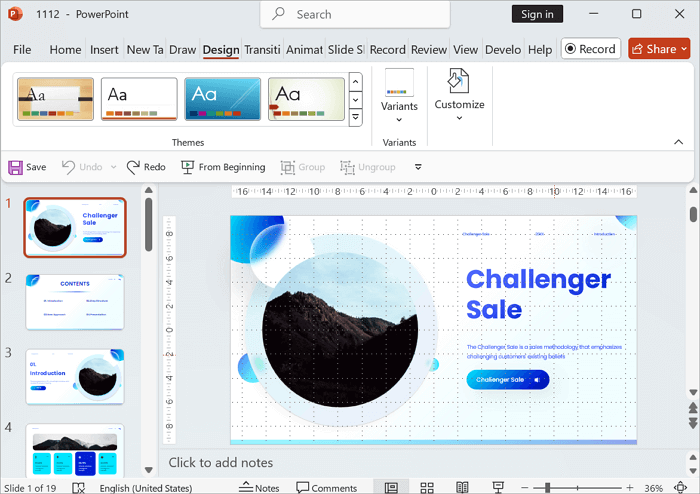The image size is (700, 494).
Task: Click Challenger Sale title text
Action: [538, 295]
